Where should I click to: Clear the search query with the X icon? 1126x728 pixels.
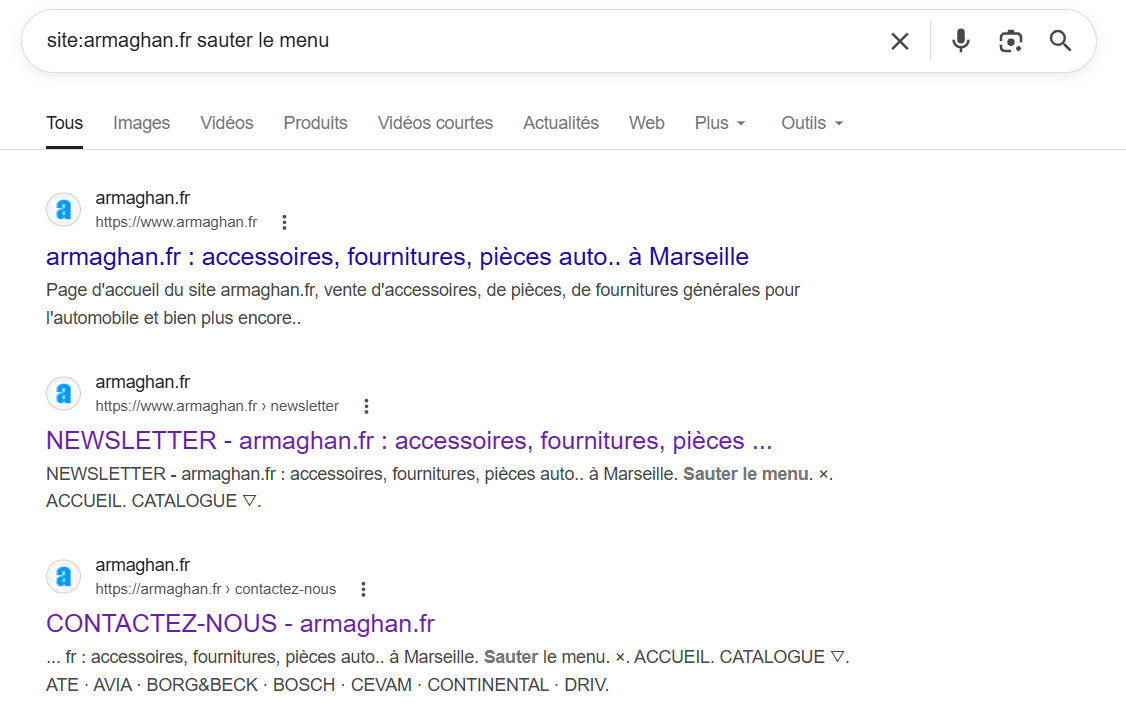pos(900,41)
